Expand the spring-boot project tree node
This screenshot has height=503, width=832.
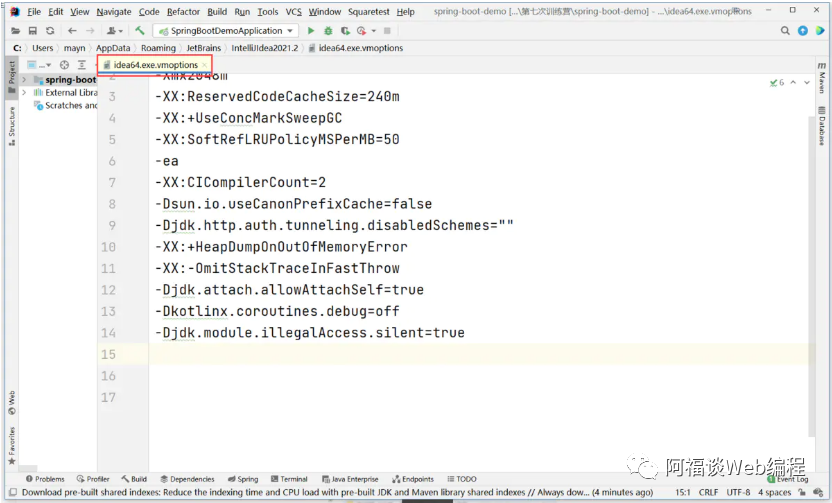click(24, 80)
